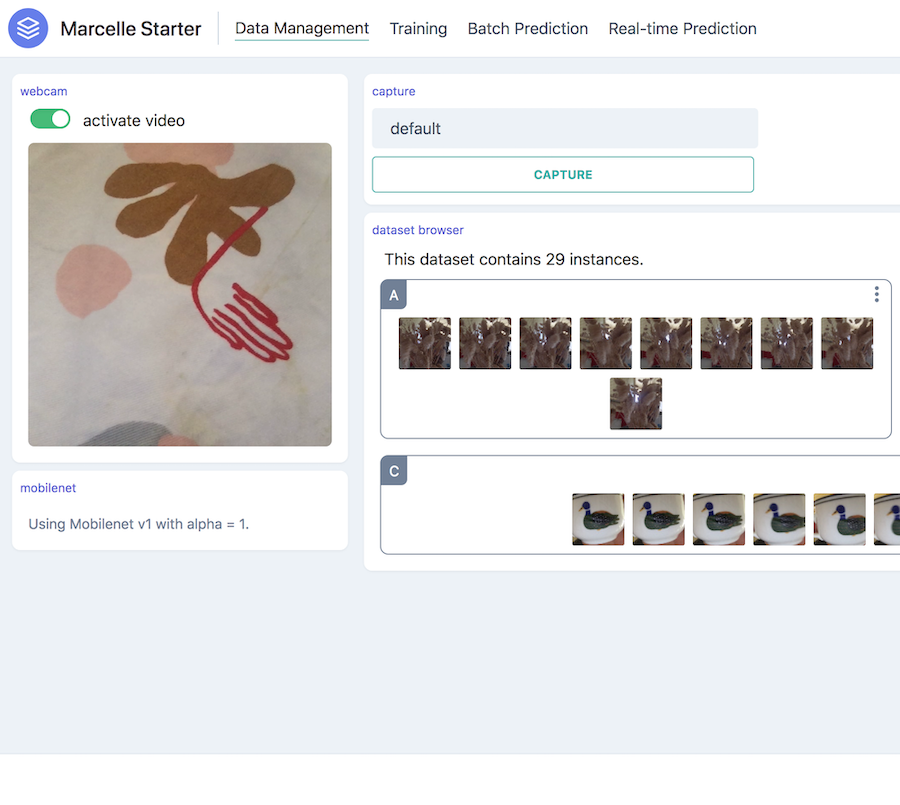
Task: Select the eighth thumbnail in class A
Action: (847, 343)
